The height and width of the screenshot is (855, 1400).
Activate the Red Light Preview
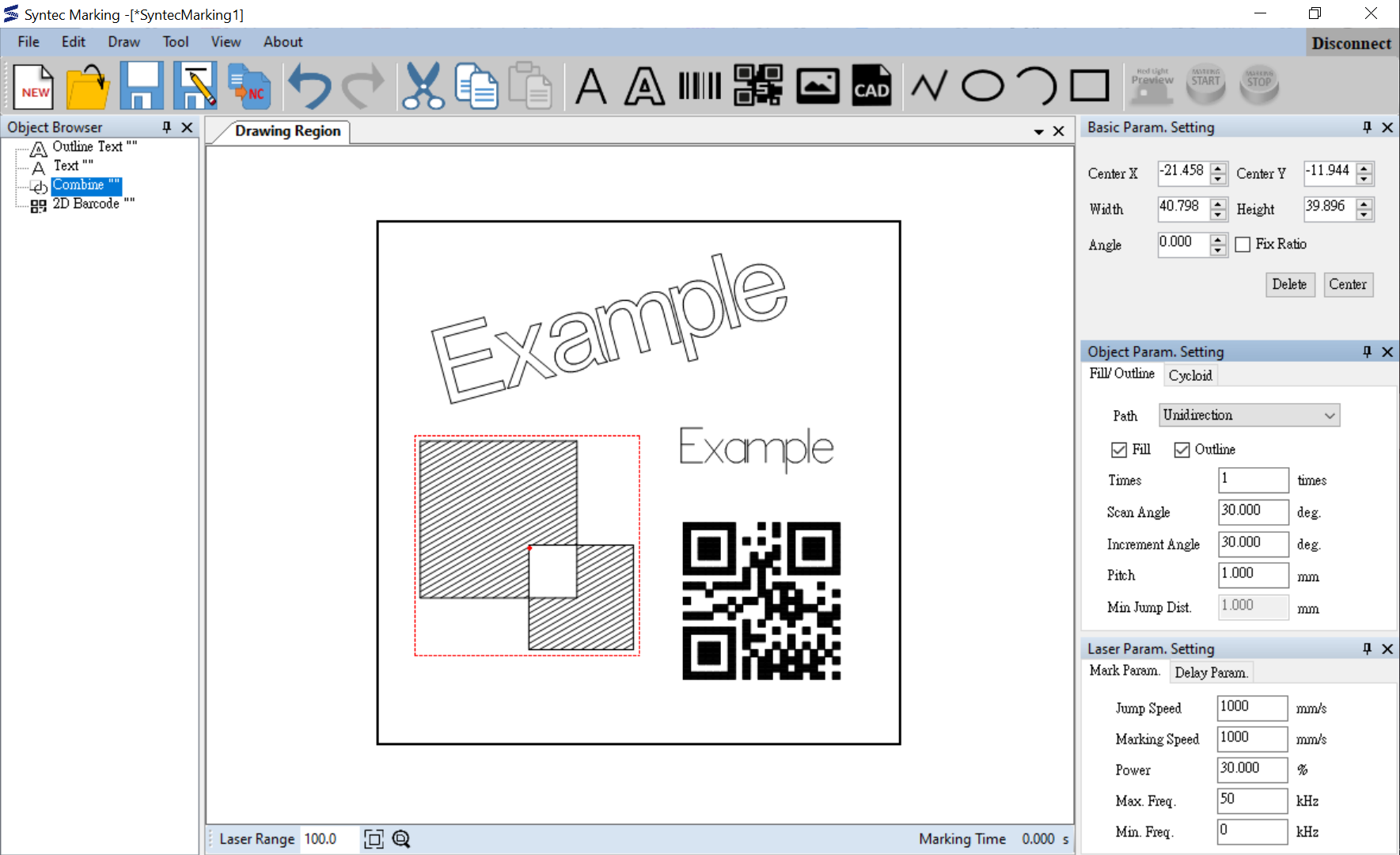[1151, 85]
